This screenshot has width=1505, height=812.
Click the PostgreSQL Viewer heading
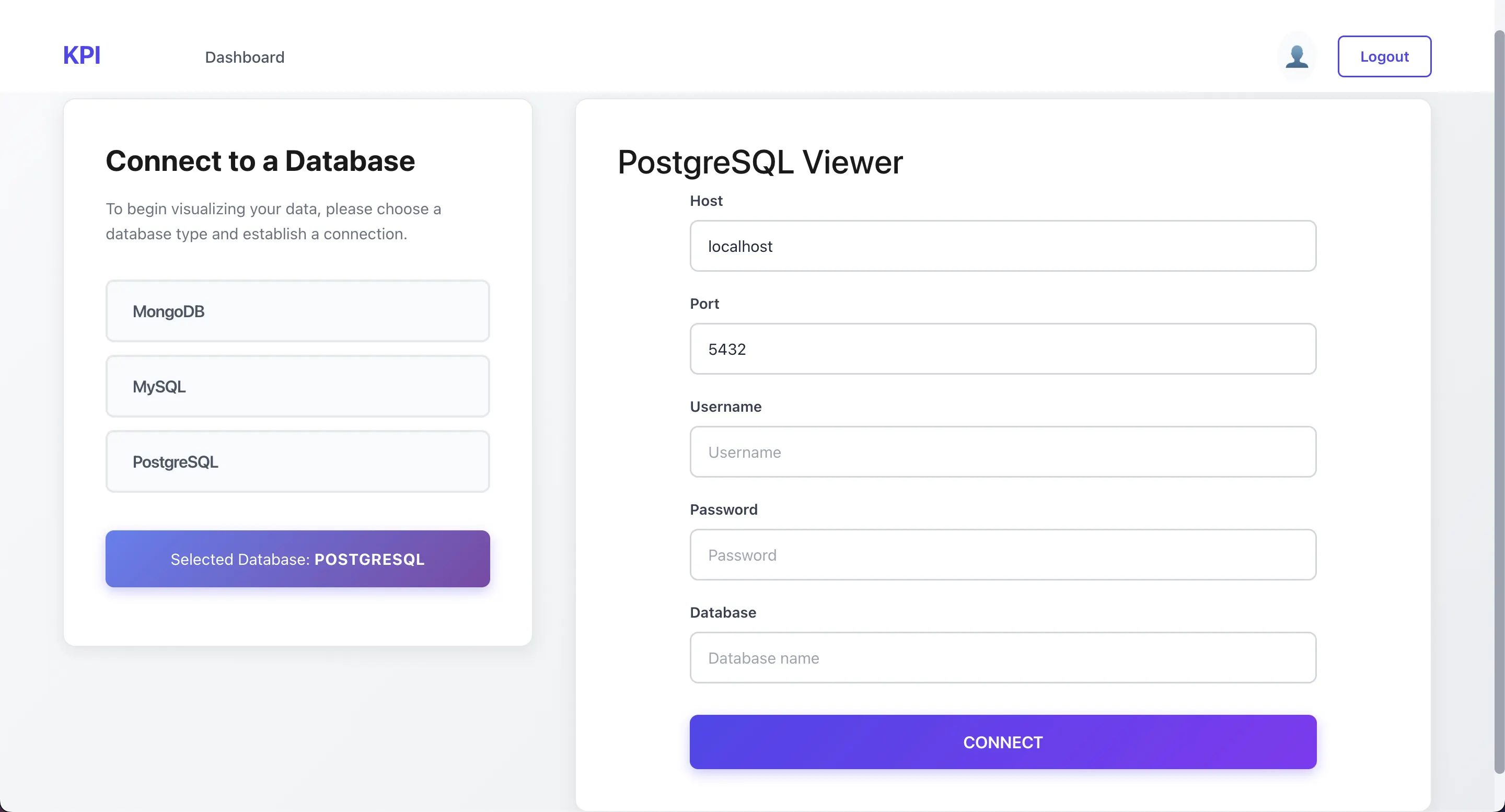point(759,162)
